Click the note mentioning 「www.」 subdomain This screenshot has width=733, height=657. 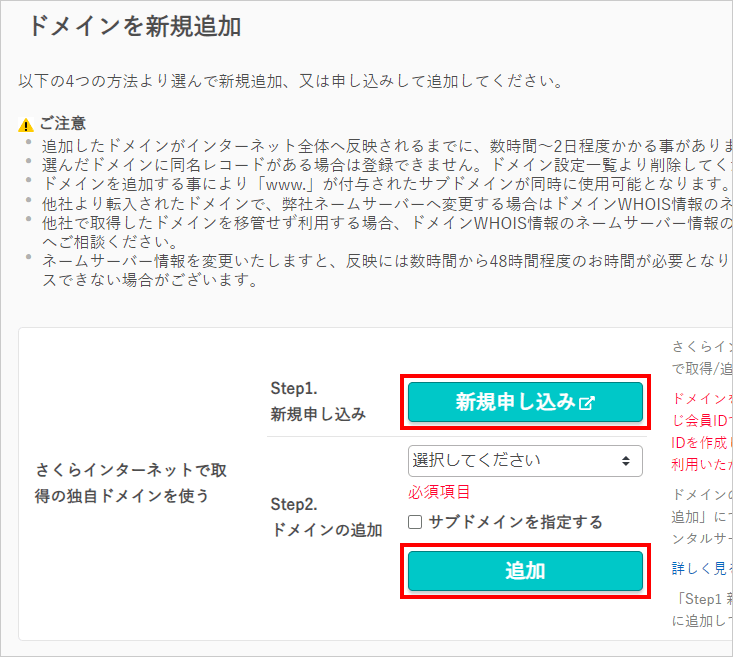387,184
